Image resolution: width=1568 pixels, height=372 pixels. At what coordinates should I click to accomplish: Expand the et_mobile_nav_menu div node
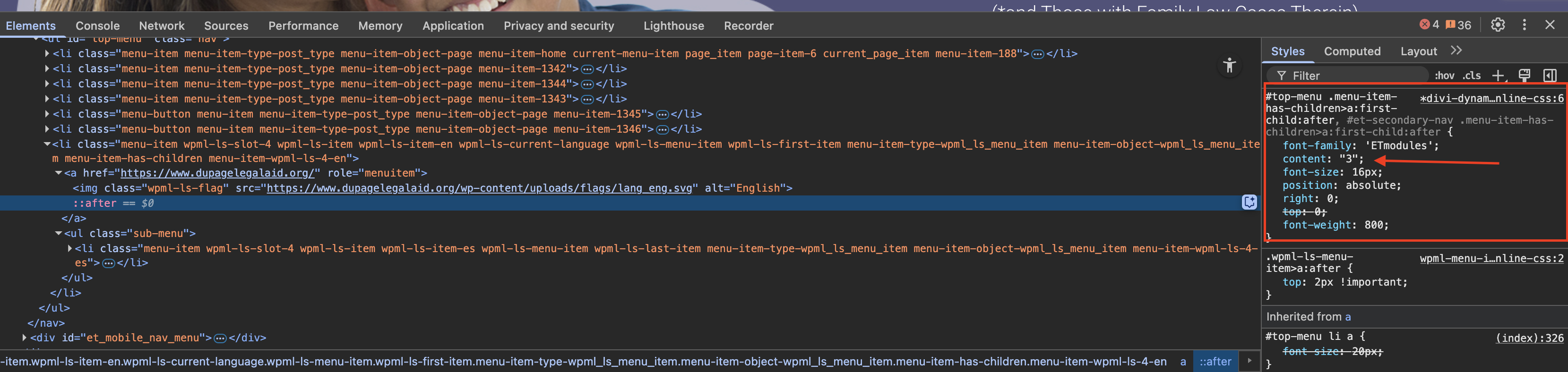pos(25,338)
